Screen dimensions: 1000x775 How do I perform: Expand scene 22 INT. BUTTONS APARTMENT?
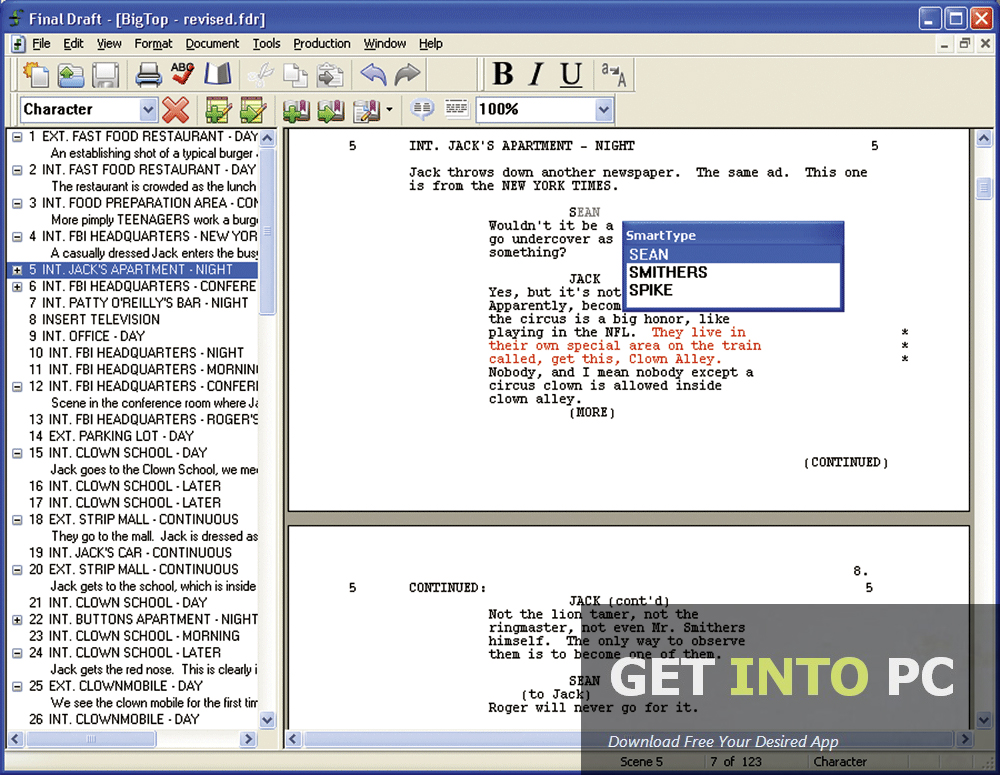point(17,619)
